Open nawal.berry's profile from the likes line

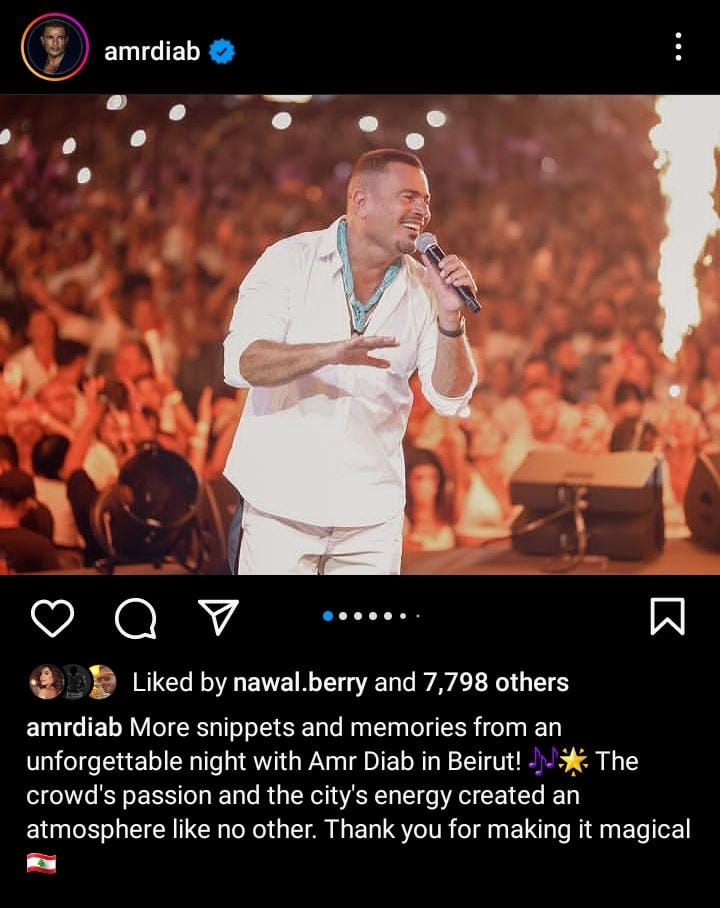[x=300, y=683]
